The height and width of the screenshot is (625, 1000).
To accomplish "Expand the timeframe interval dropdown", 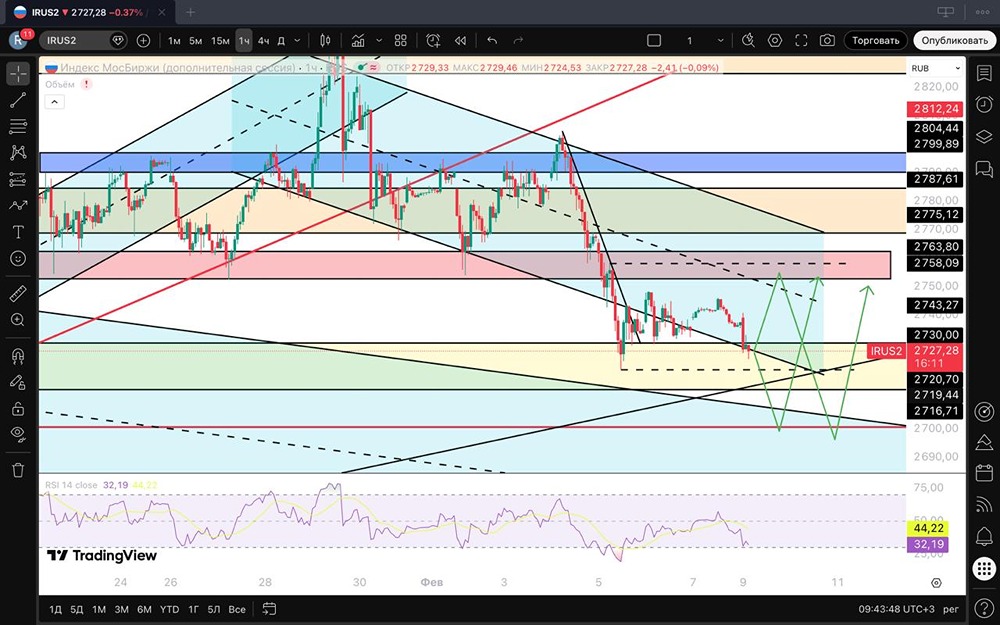I will tap(297, 40).
